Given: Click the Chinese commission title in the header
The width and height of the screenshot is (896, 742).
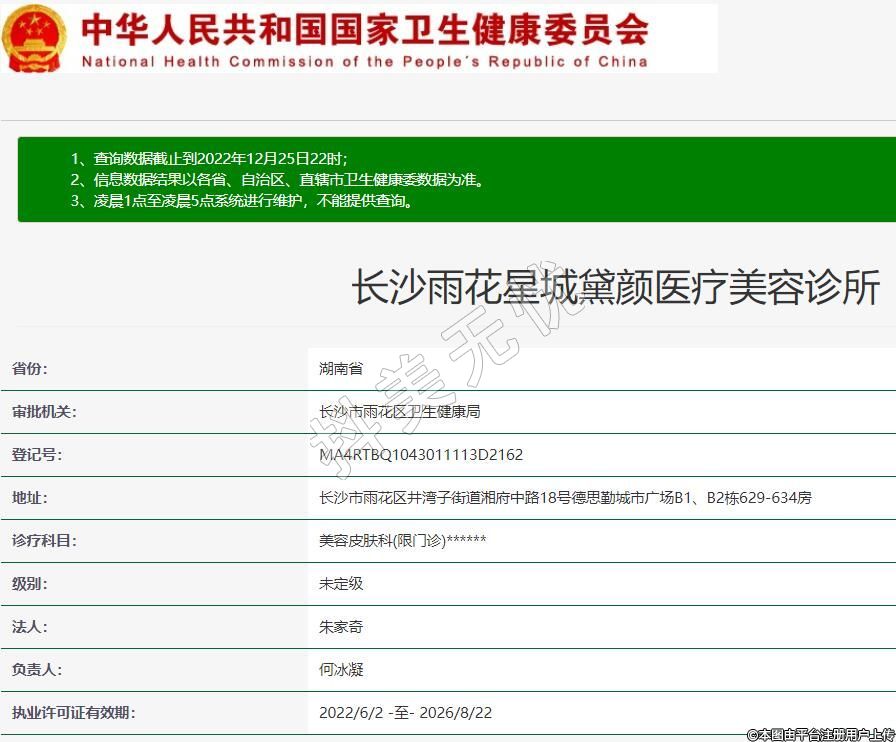Looking at the screenshot, I should click(x=364, y=29).
